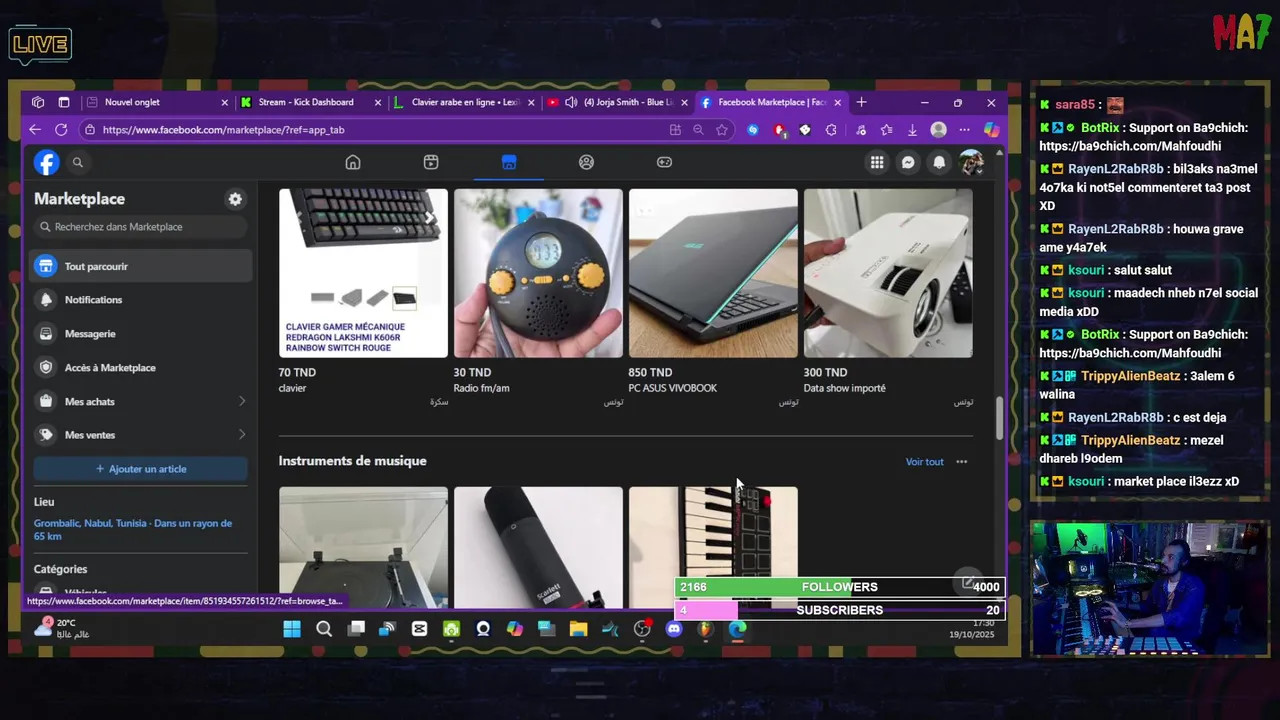The width and height of the screenshot is (1280, 720).
Task: Open the Messenger icon
Action: click(908, 162)
